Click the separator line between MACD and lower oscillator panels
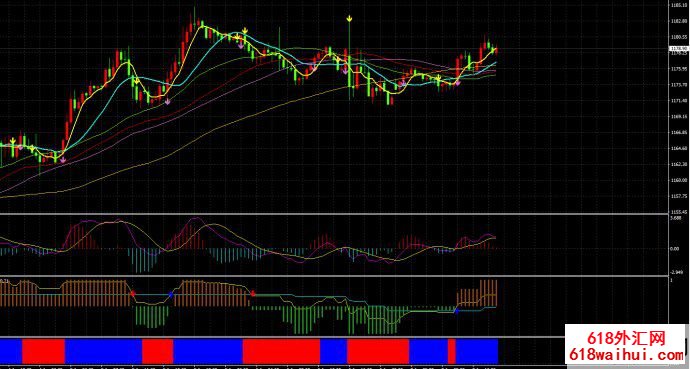 (334, 276)
